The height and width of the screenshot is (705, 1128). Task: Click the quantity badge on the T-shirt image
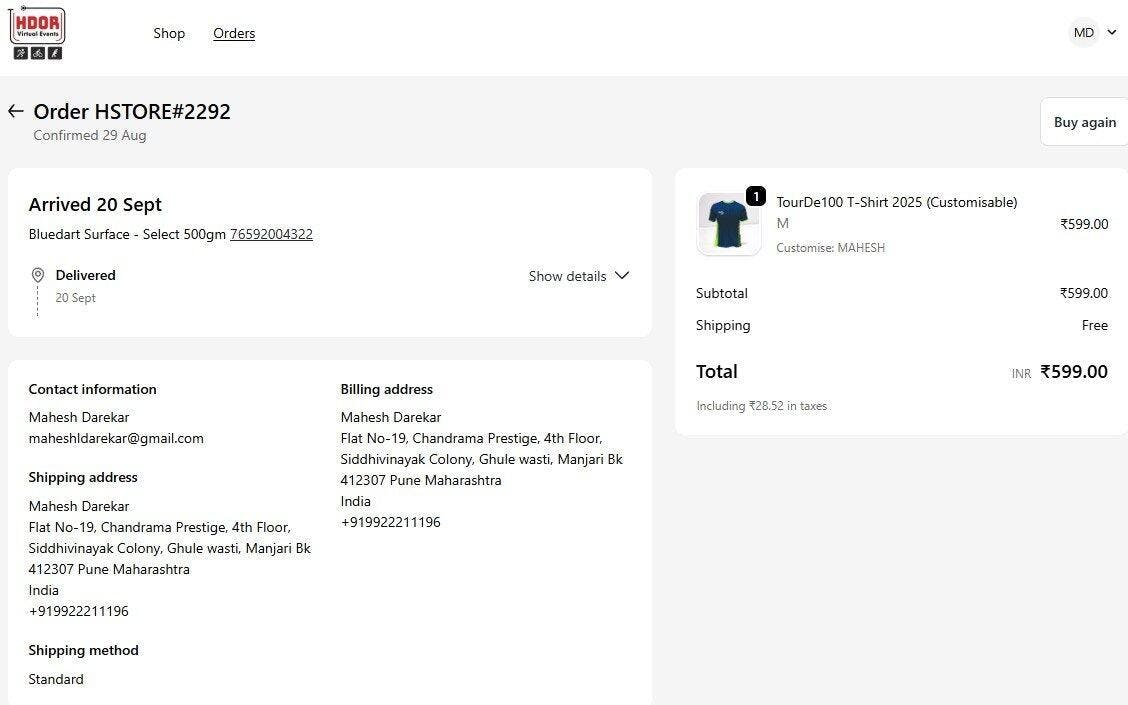756,196
